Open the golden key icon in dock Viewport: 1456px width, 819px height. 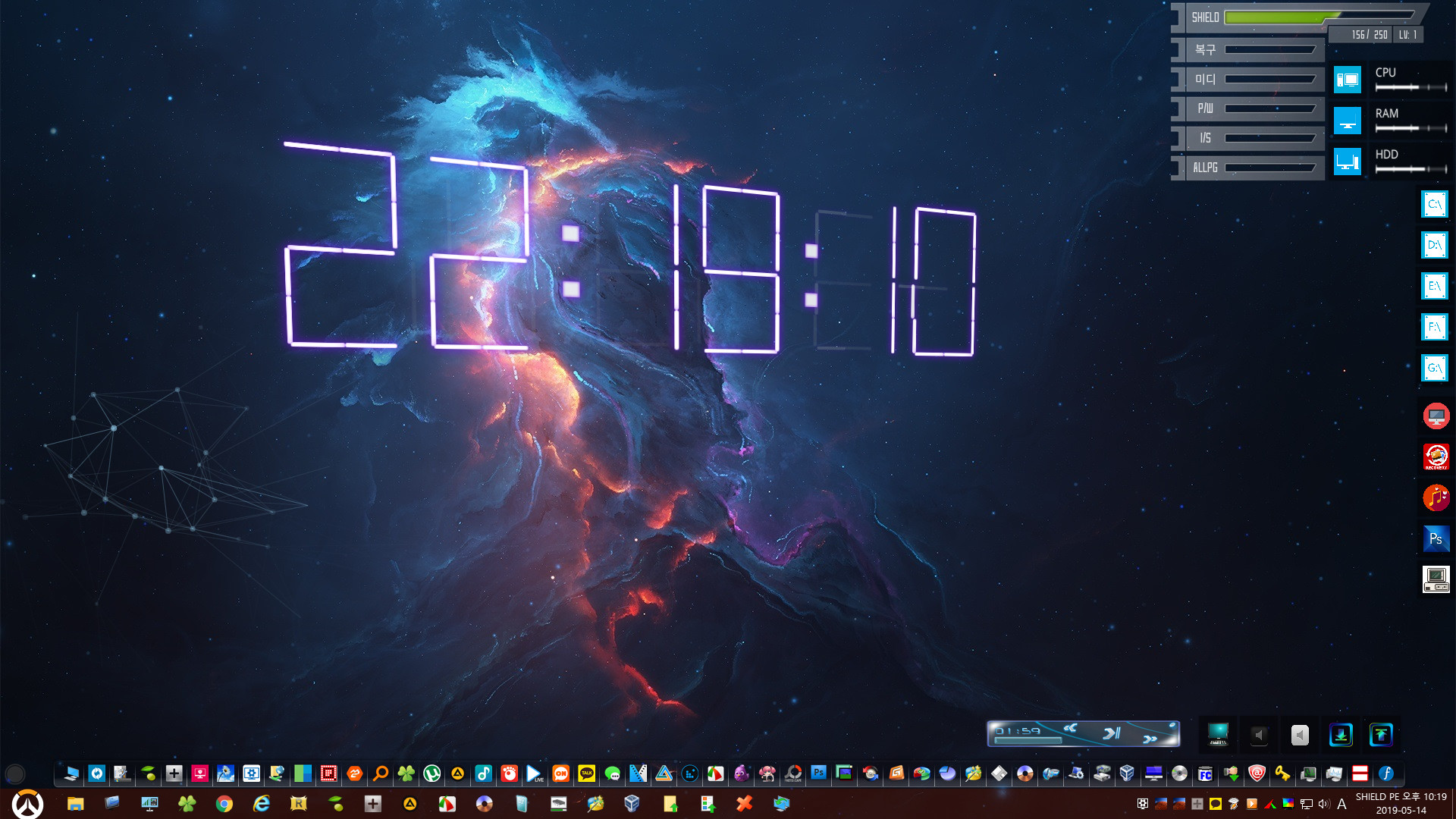click(x=1282, y=773)
